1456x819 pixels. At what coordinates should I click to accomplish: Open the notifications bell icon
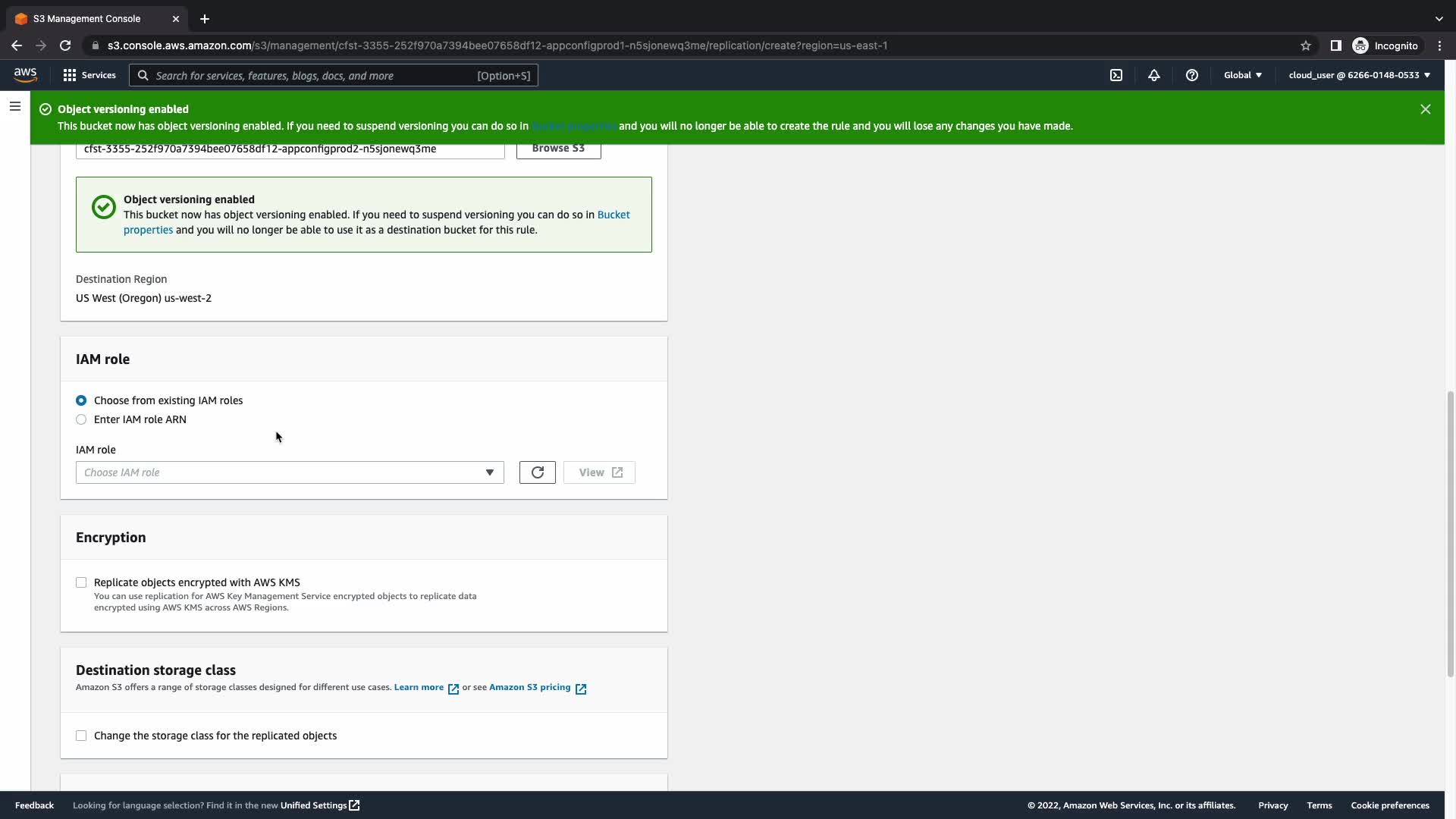pyautogui.click(x=1153, y=75)
